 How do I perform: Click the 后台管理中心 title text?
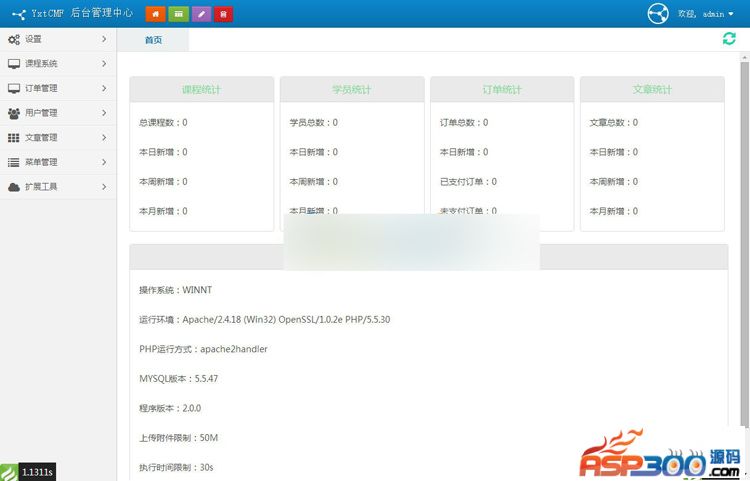coord(102,13)
